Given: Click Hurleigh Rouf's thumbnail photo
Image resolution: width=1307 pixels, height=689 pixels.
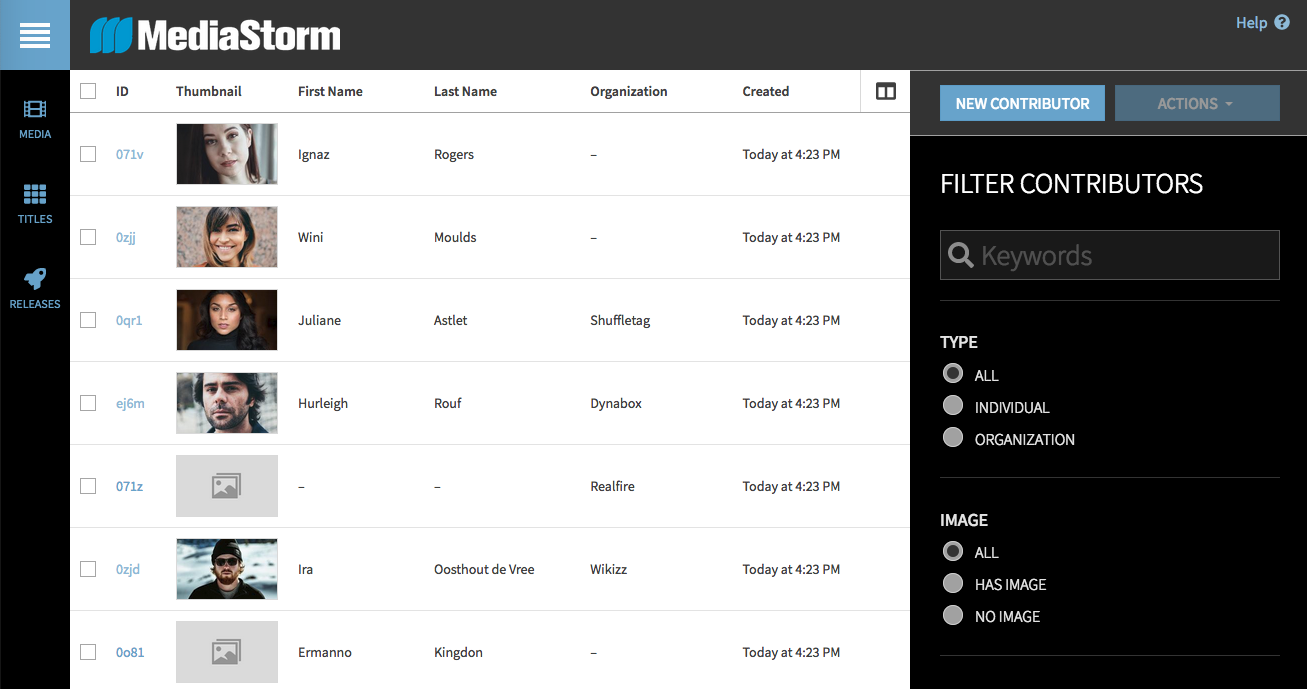Looking at the screenshot, I should pyautogui.click(x=227, y=403).
